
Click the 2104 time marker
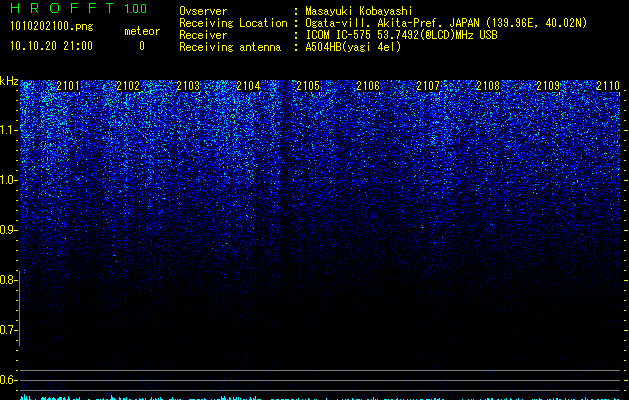[248, 86]
